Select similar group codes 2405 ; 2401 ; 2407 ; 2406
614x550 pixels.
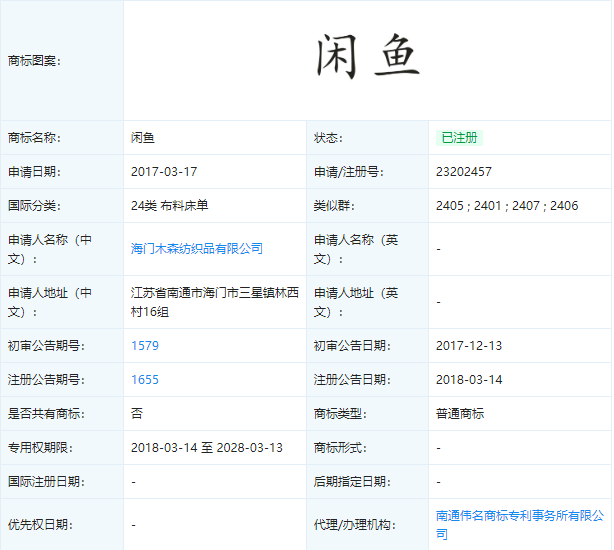coord(507,206)
